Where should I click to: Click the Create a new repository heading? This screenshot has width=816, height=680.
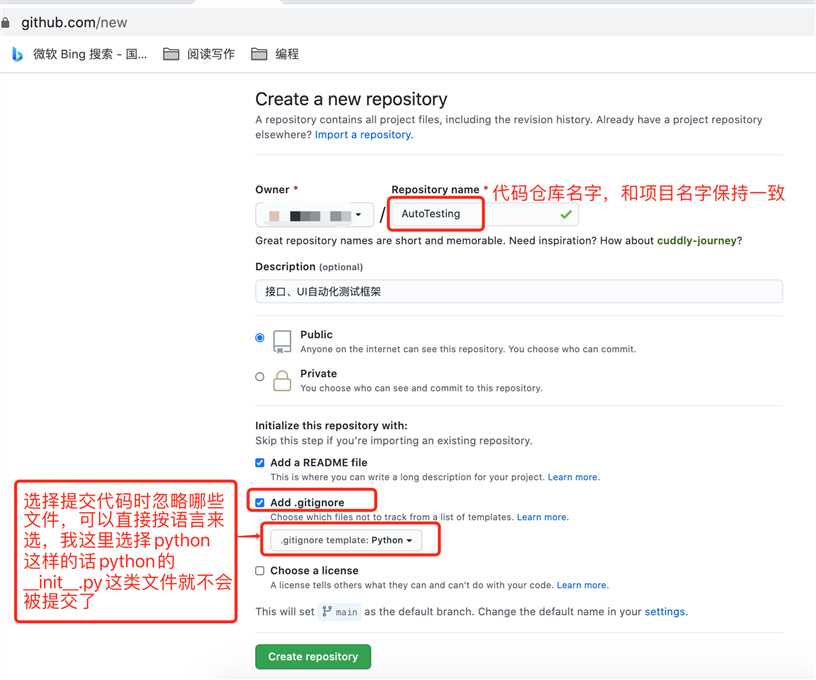(351, 99)
